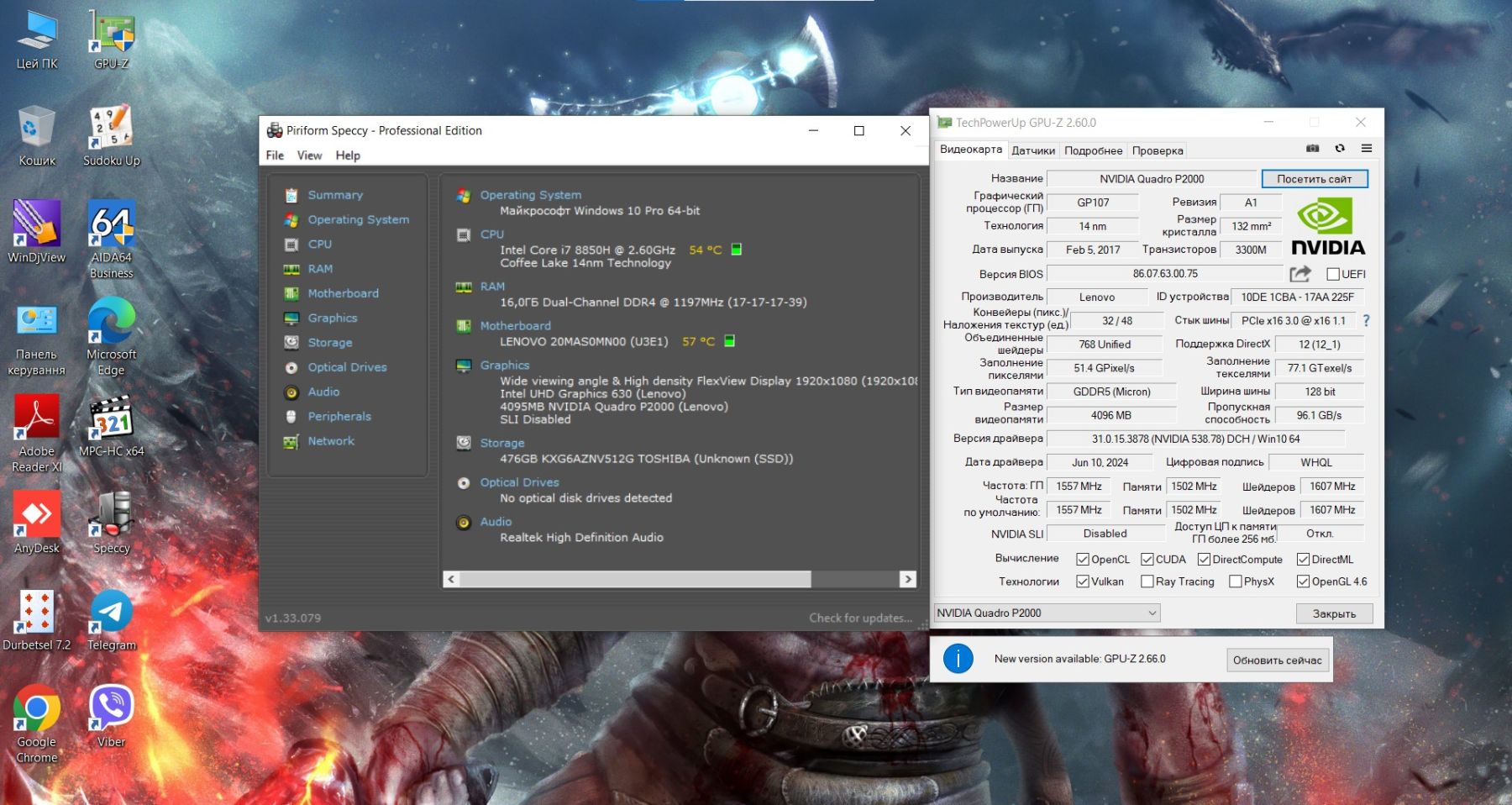Viewport: 1512px width, 805px height.
Task: Open the Durbetsel 7.2 desktop icon
Action: [x=36, y=620]
